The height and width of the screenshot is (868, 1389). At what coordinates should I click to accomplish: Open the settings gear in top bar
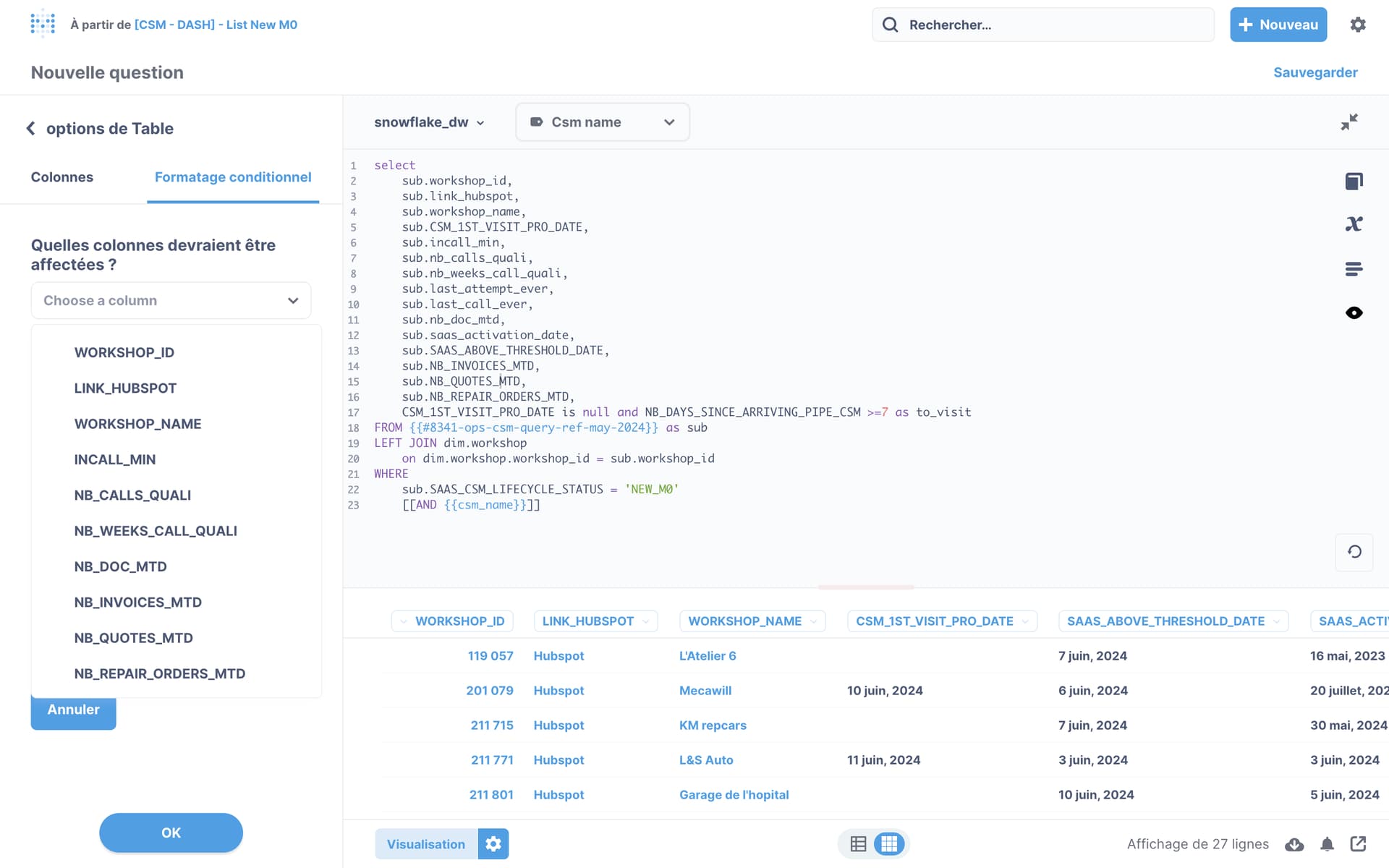coord(1358,25)
